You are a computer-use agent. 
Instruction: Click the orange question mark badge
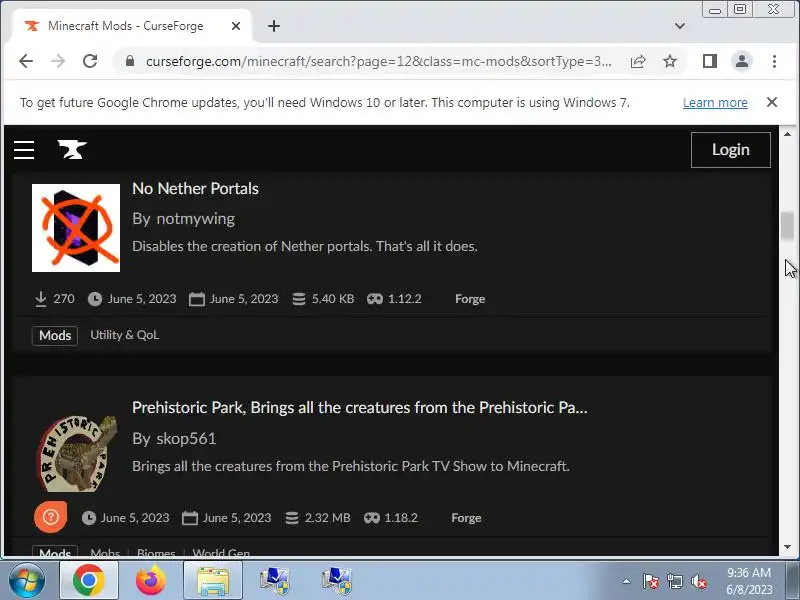51,517
